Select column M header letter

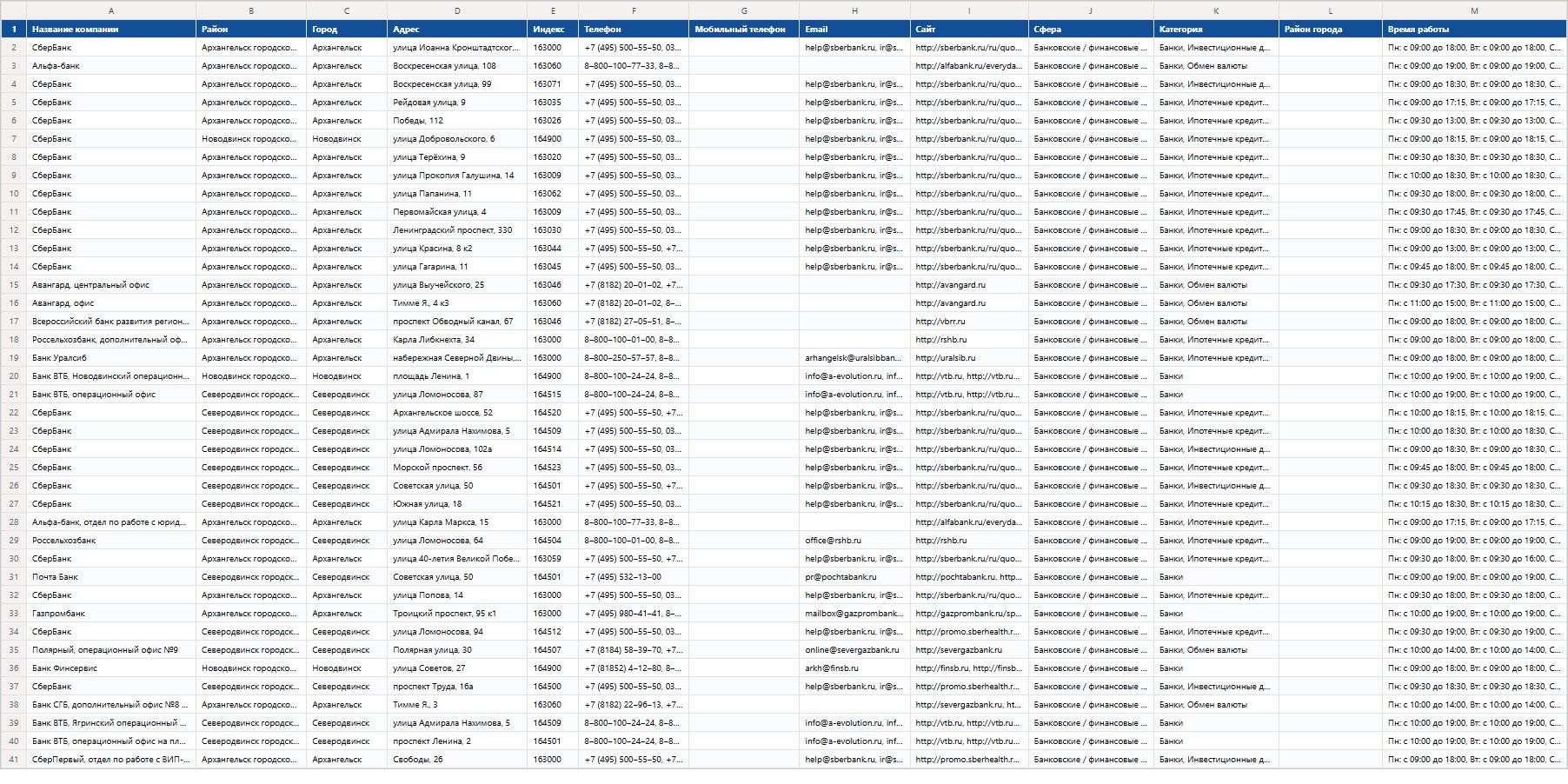(x=1474, y=10)
